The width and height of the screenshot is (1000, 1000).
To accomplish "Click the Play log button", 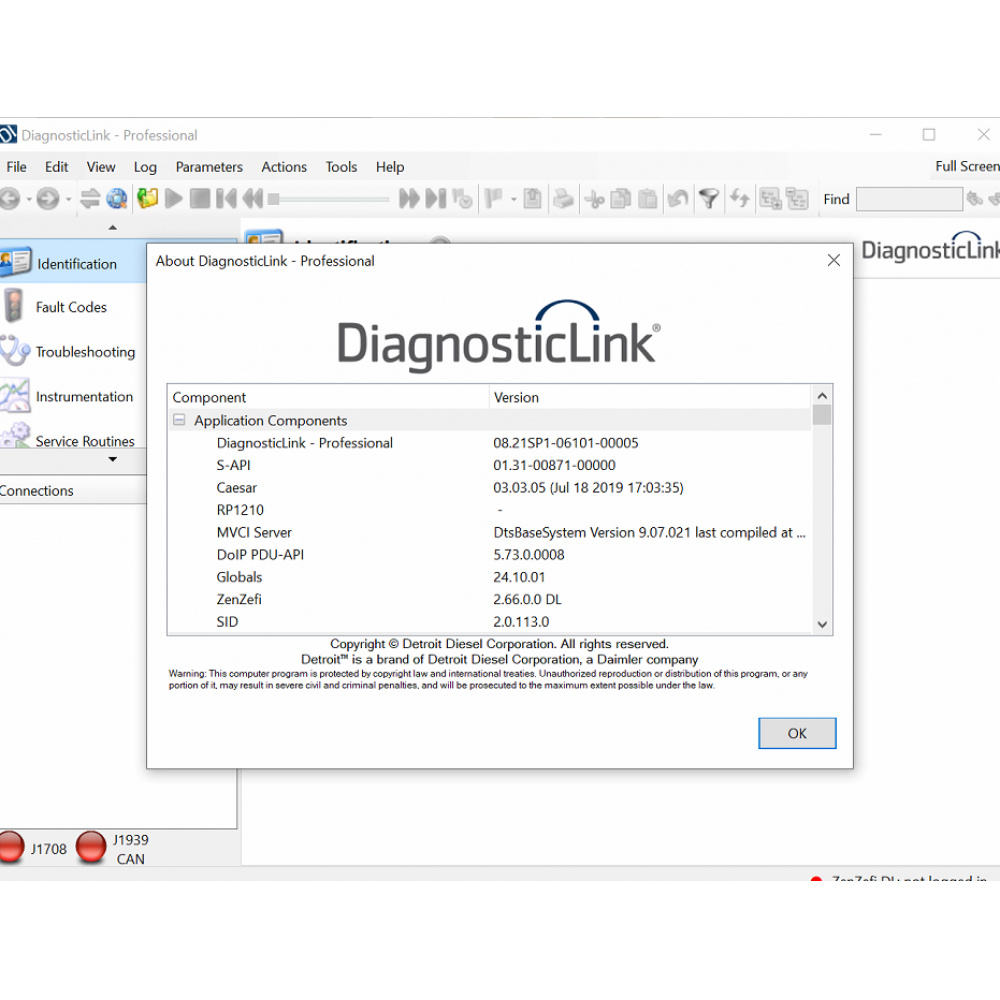I will click(173, 199).
